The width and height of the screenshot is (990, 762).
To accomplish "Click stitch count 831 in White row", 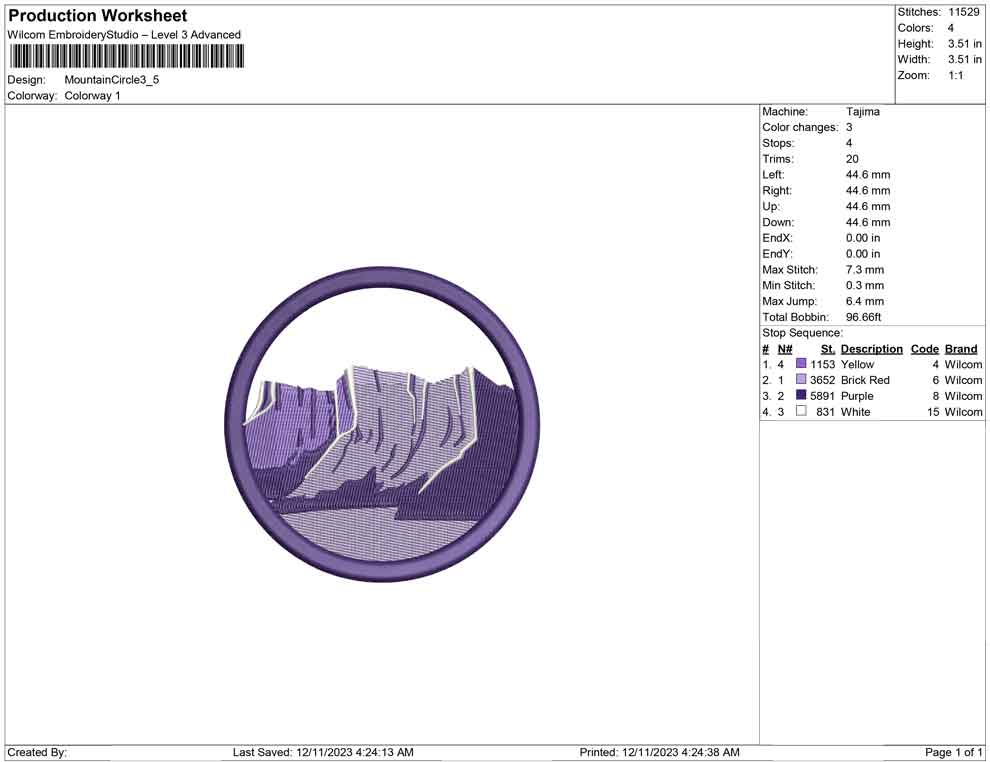I will (825, 412).
